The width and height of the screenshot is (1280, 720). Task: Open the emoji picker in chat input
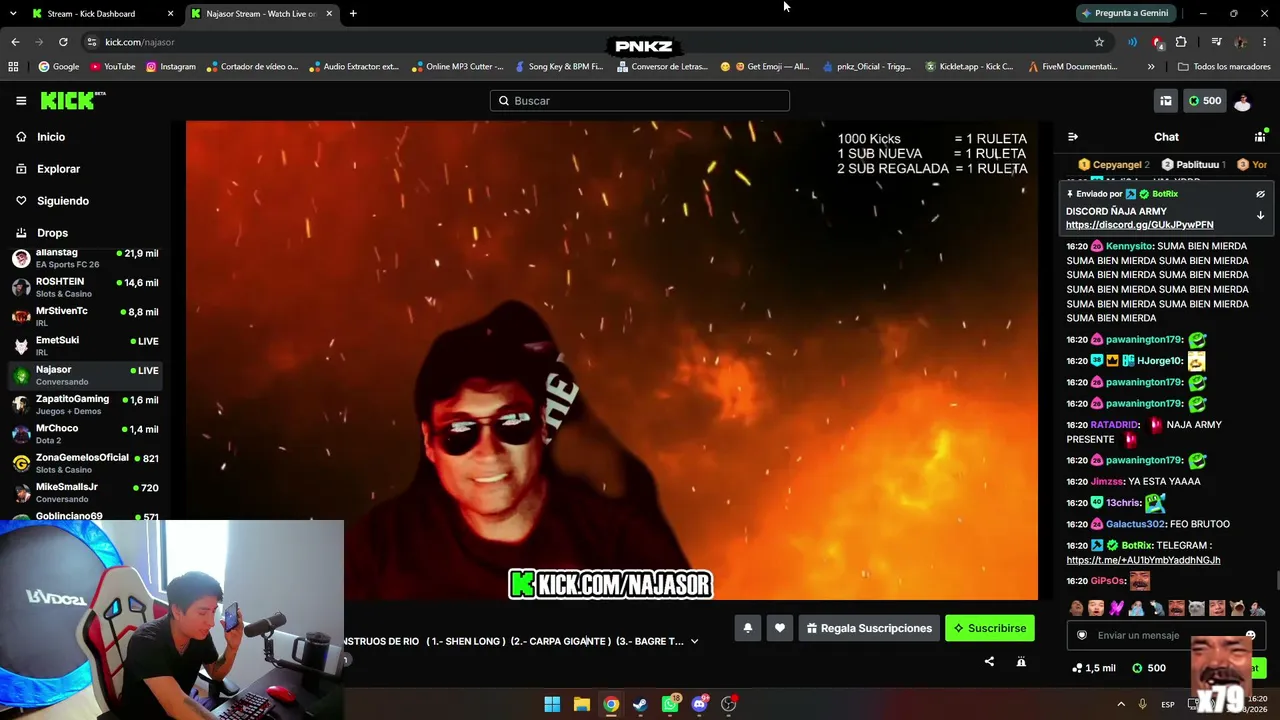pos(1250,635)
